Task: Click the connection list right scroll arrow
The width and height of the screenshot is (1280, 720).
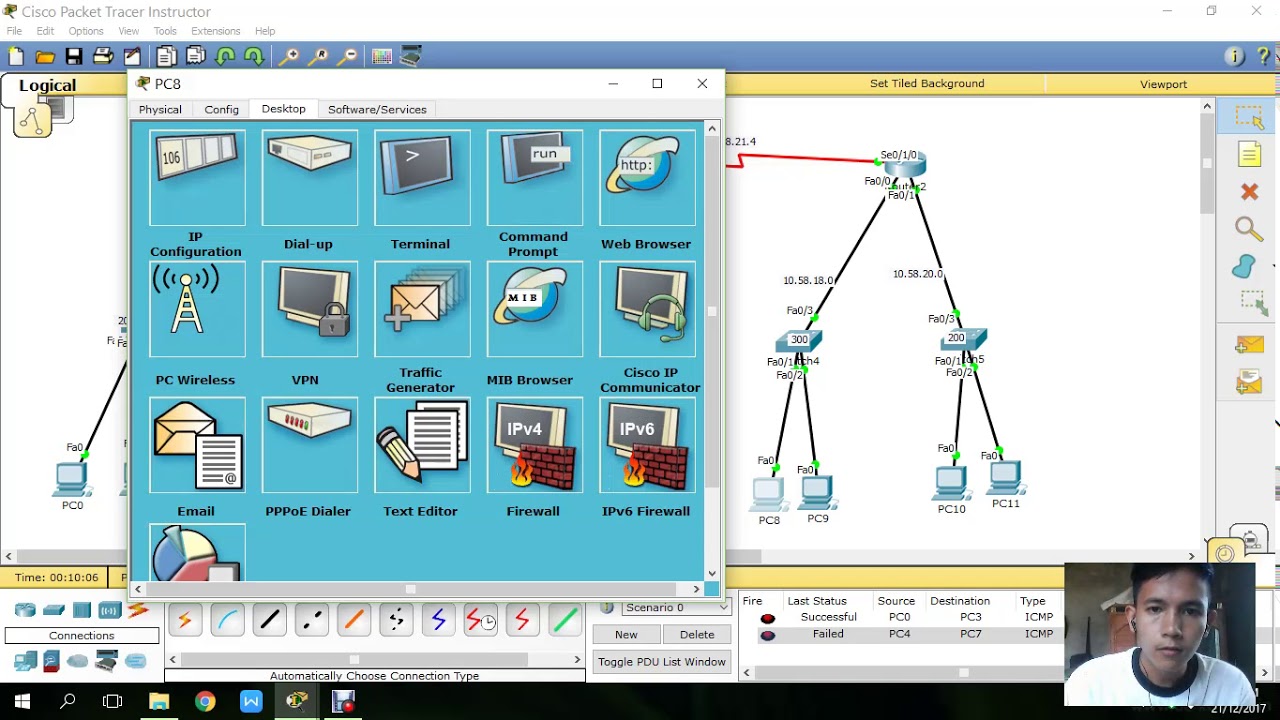Action: [x=577, y=659]
